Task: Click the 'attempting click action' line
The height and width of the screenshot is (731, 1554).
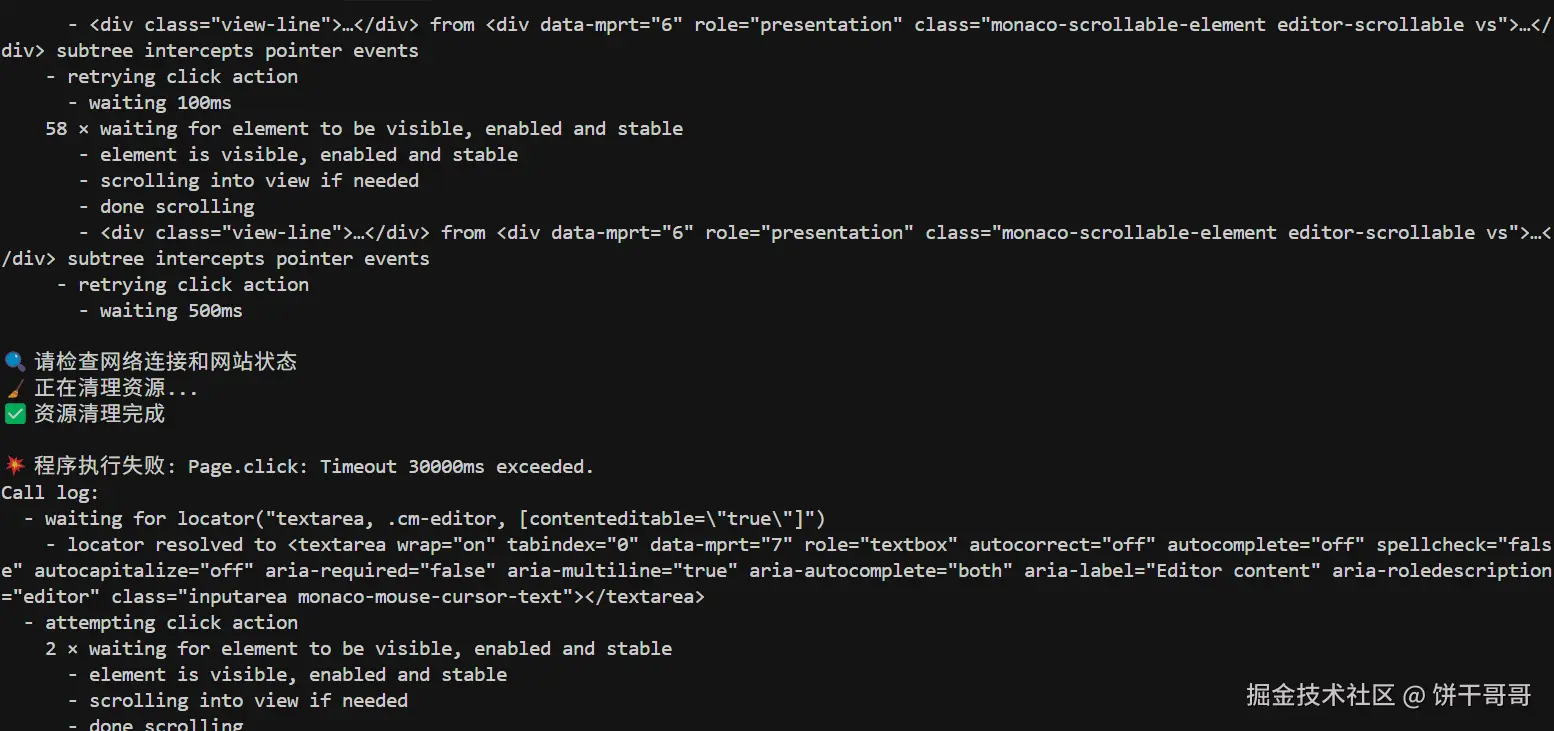Action: 171,622
